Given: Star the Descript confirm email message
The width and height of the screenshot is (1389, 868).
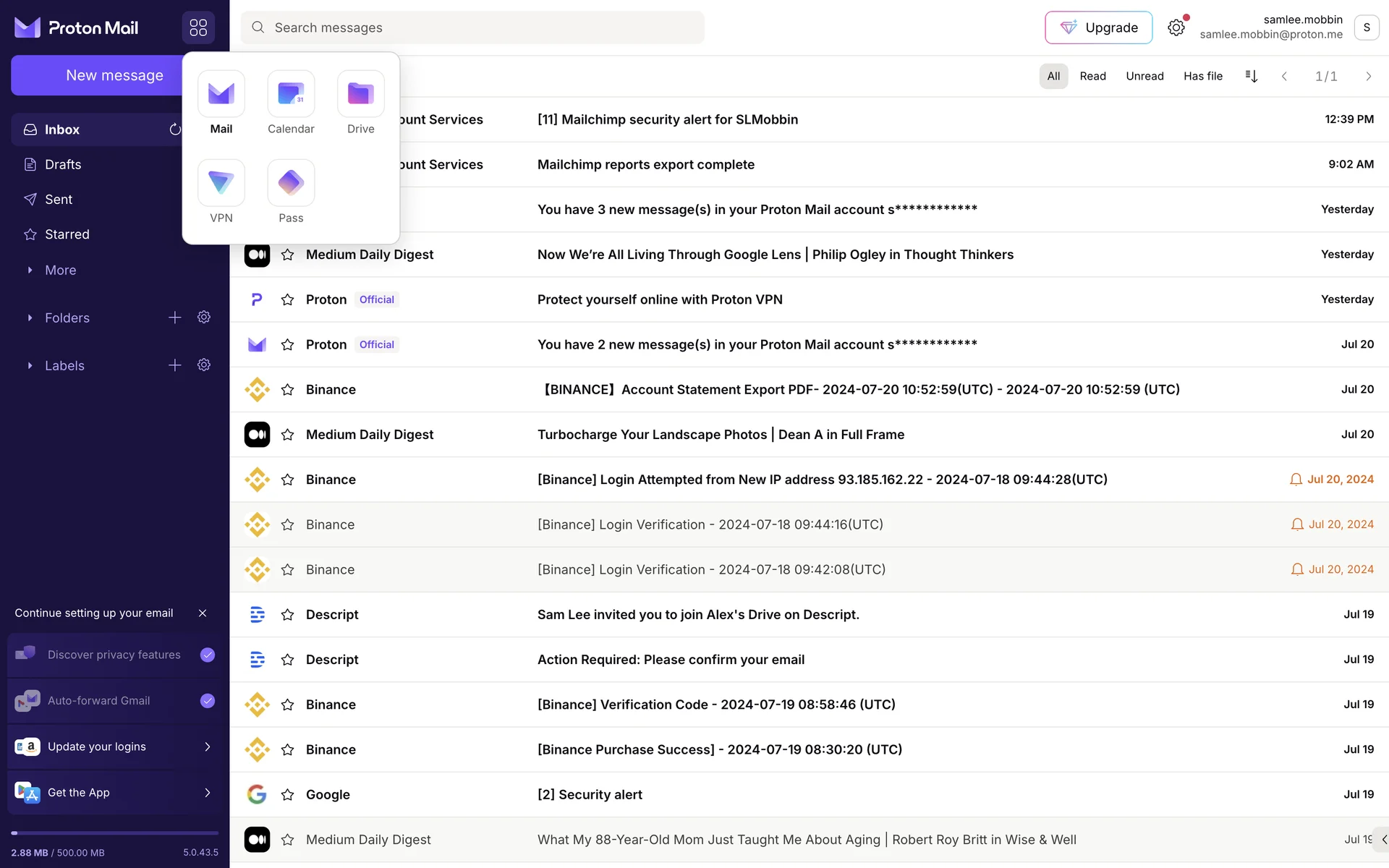Looking at the screenshot, I should [x=287, y=660].
